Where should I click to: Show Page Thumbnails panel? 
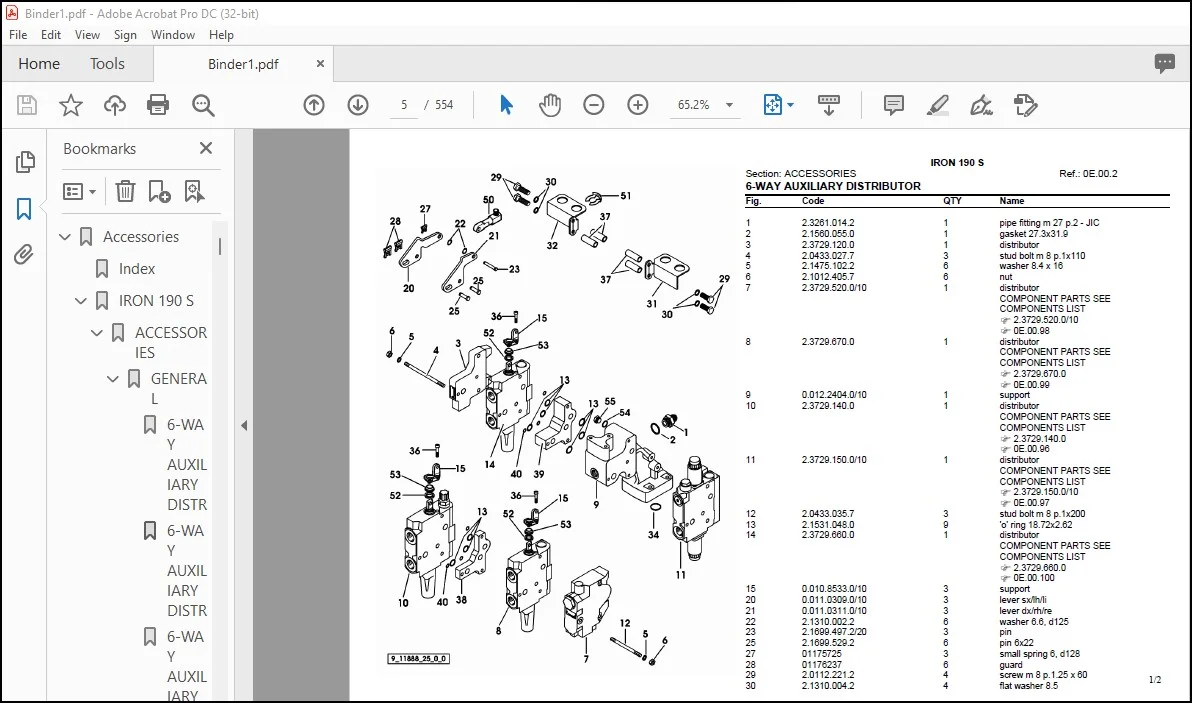pos(24,161)
